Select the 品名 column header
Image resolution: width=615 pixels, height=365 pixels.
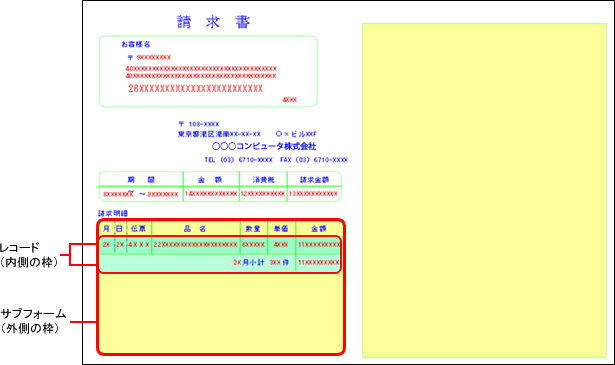point(195,229)
